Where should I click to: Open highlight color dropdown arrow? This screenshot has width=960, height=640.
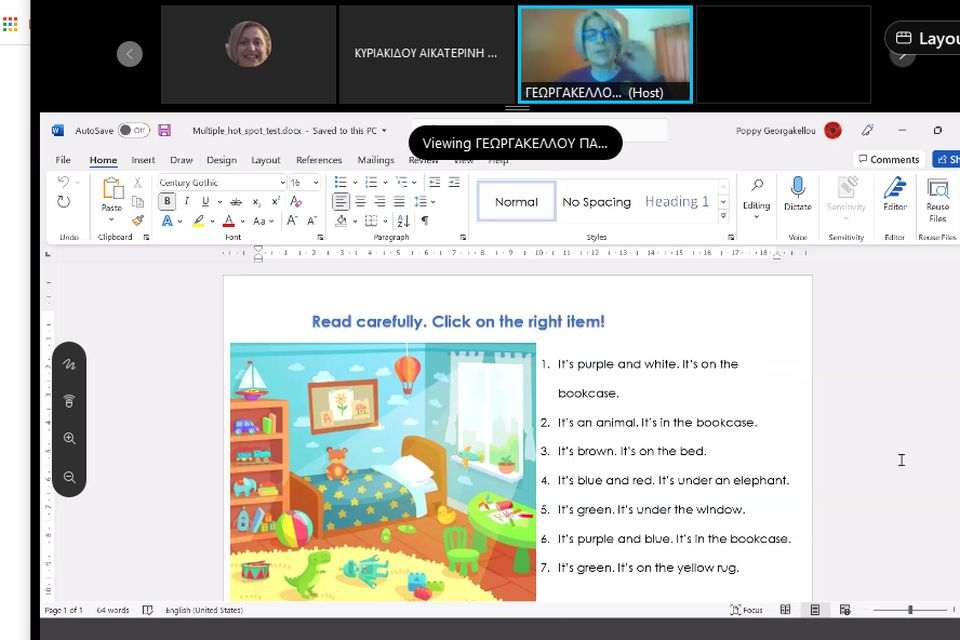[212, 221]
